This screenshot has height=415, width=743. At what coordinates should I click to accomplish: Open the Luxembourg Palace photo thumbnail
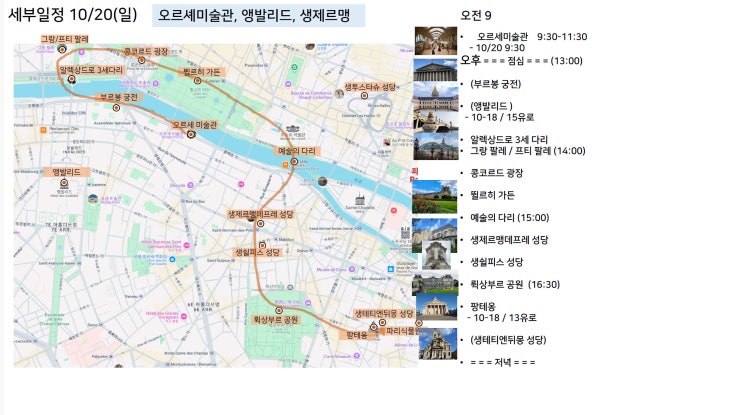click(435, 283)
